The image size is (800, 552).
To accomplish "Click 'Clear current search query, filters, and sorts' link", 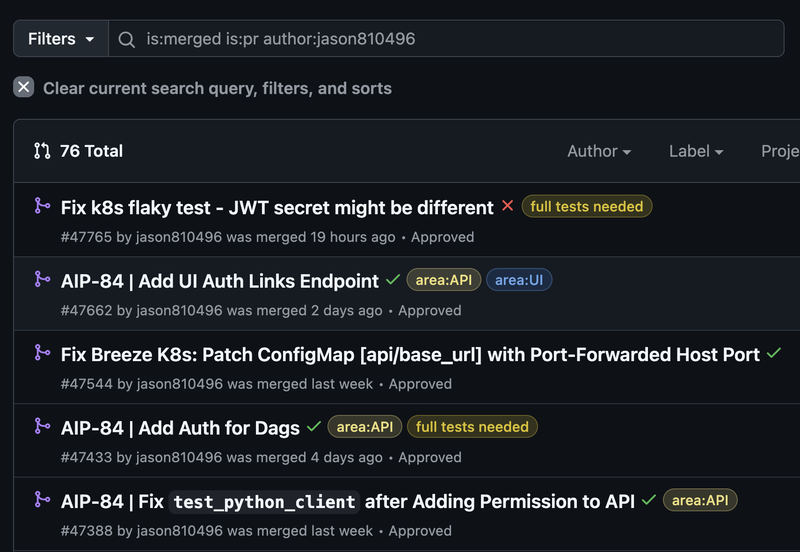I will [217, 88].
